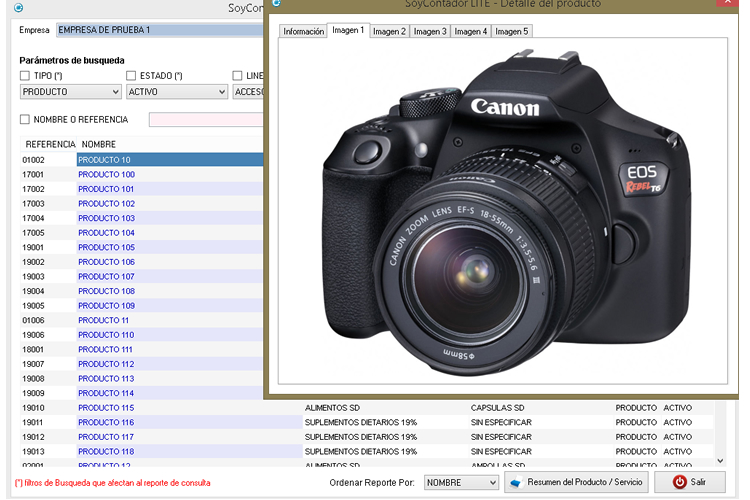Click the NOMBRE column header
750x500 pixels.
[99, 144]
